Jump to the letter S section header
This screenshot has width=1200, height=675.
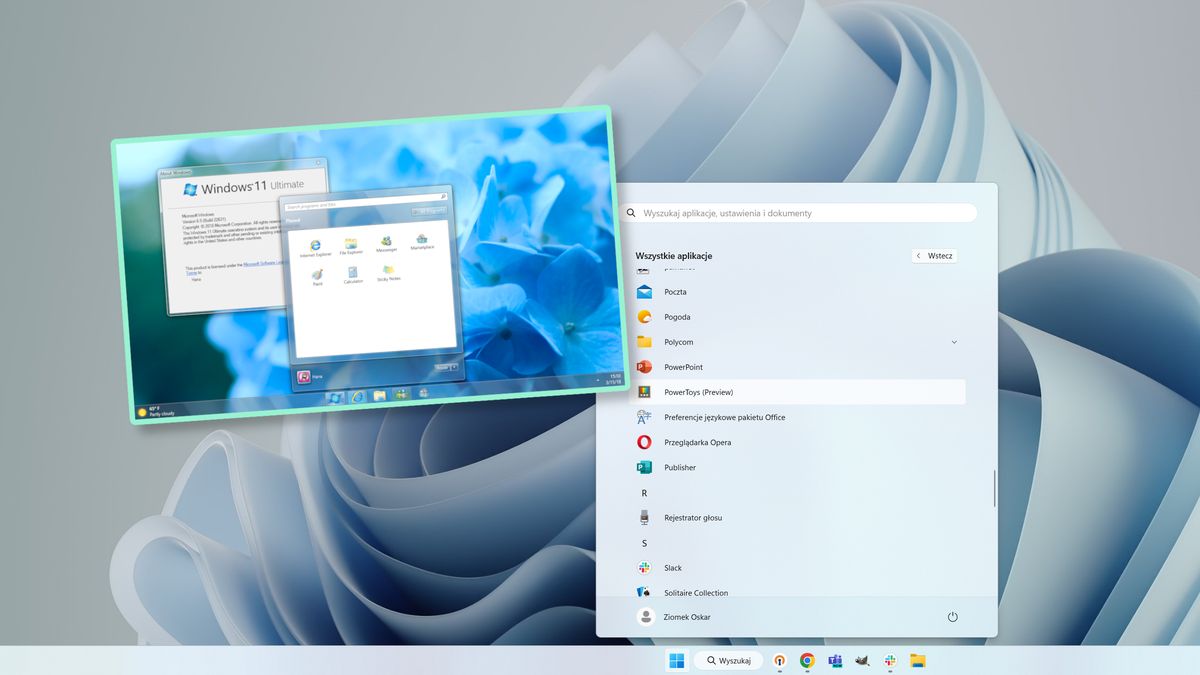coord(645,542)
